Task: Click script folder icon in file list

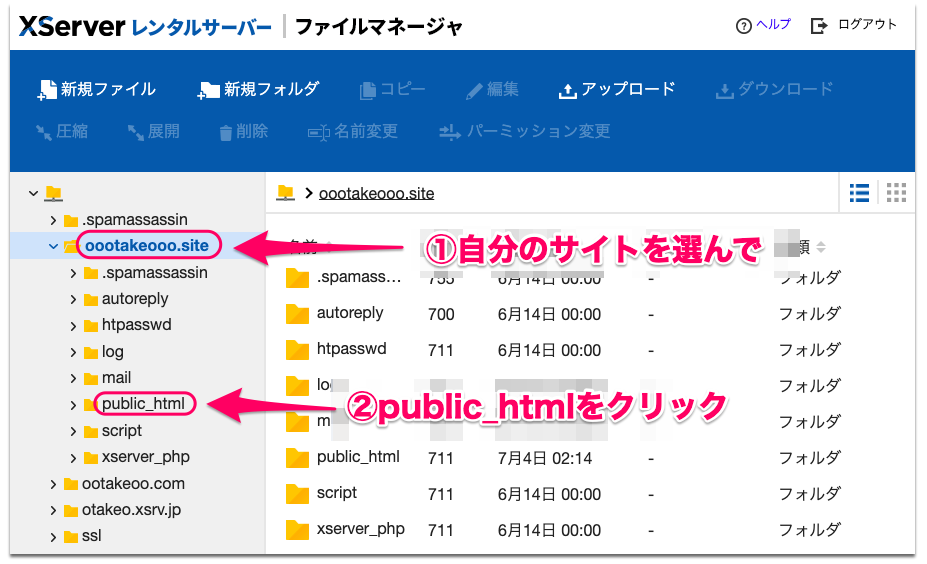Action: [297, 494]
